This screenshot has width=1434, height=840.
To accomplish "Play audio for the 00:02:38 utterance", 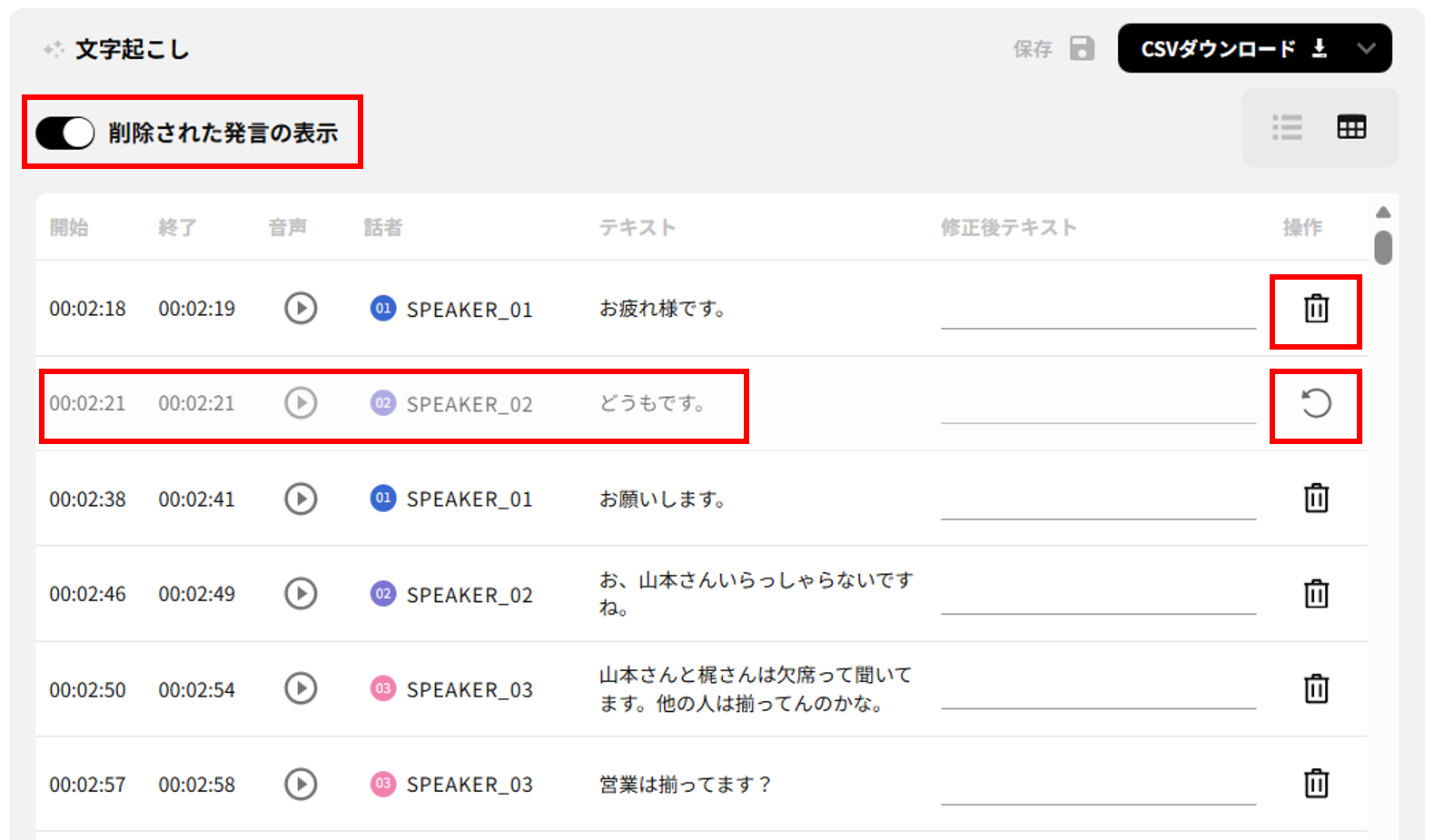I will pos(301,499).
